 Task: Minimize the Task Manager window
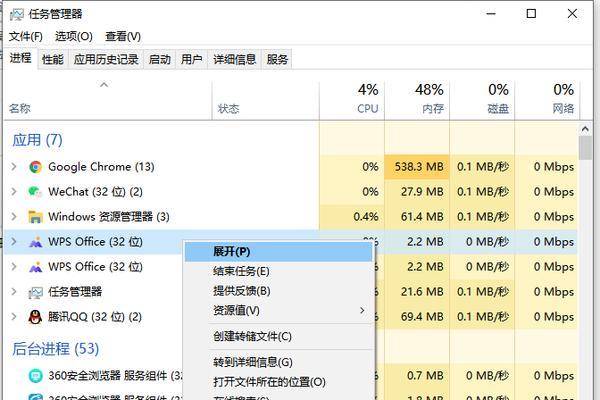click(491, 14)
